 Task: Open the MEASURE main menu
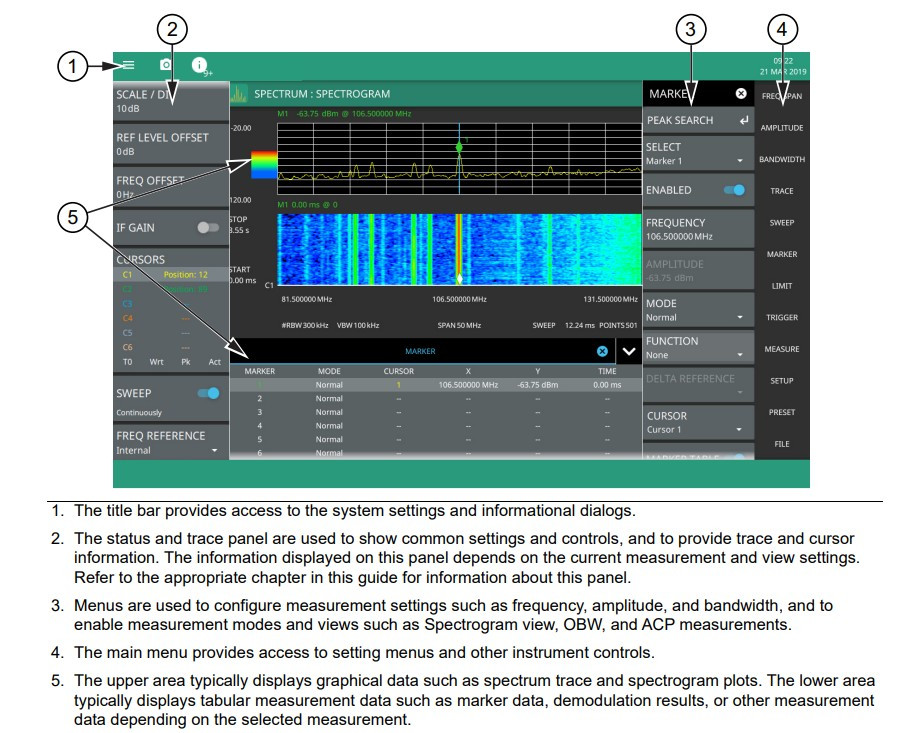782,349
